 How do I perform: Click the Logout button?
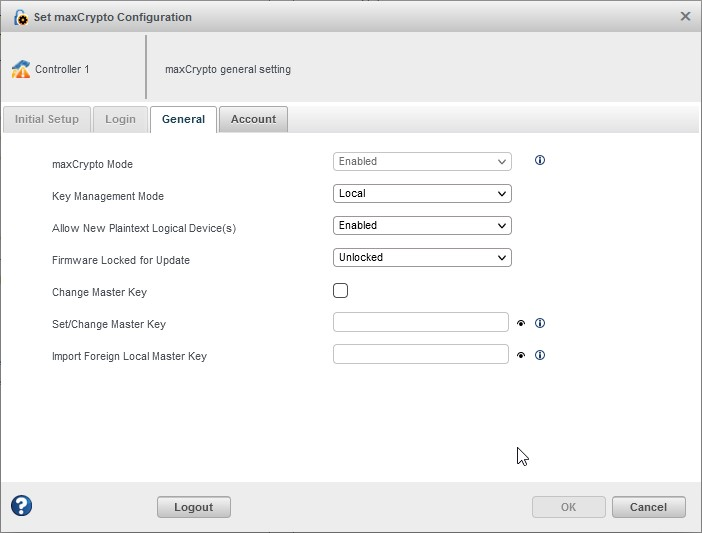pos(193,507)
